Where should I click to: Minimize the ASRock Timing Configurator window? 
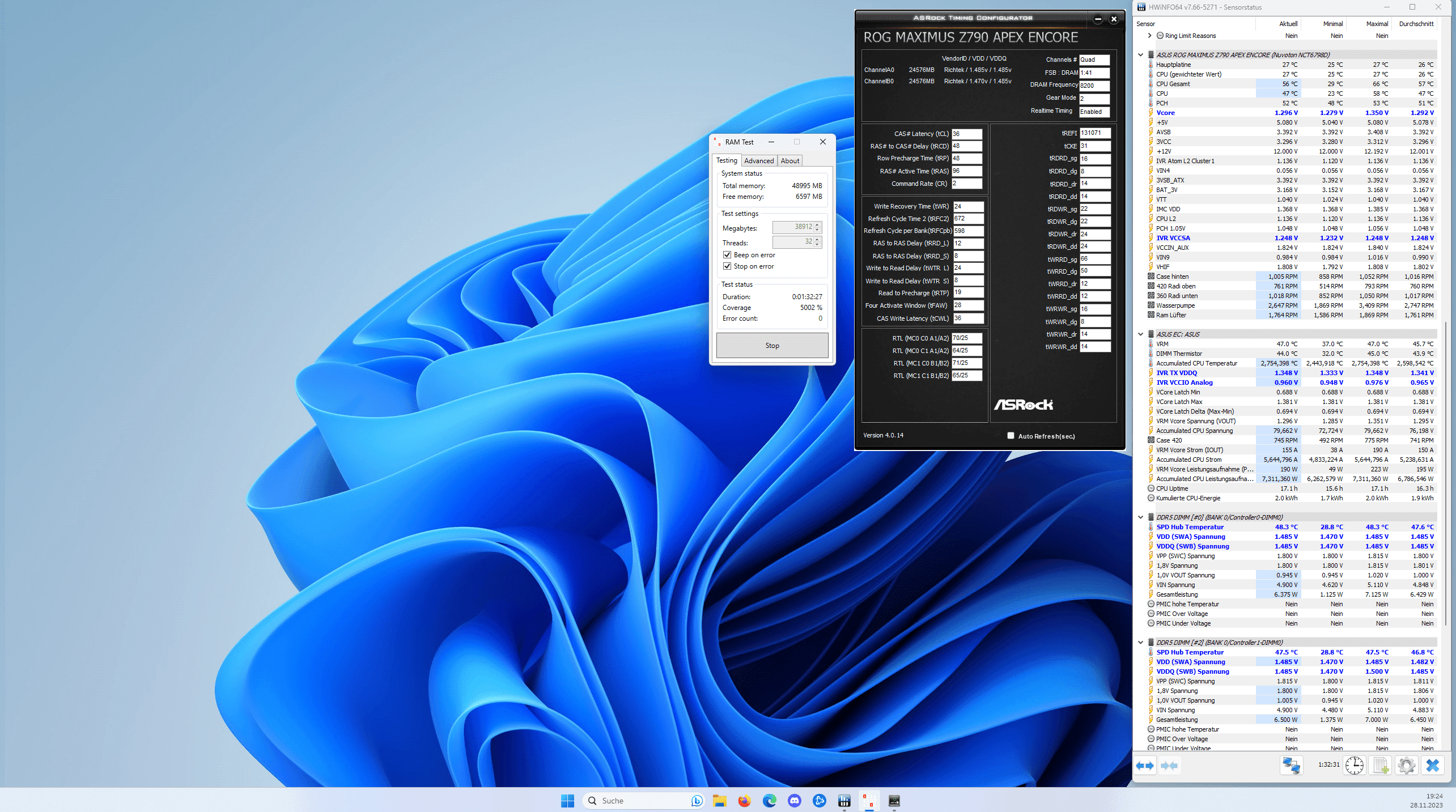click(1098, 19)
